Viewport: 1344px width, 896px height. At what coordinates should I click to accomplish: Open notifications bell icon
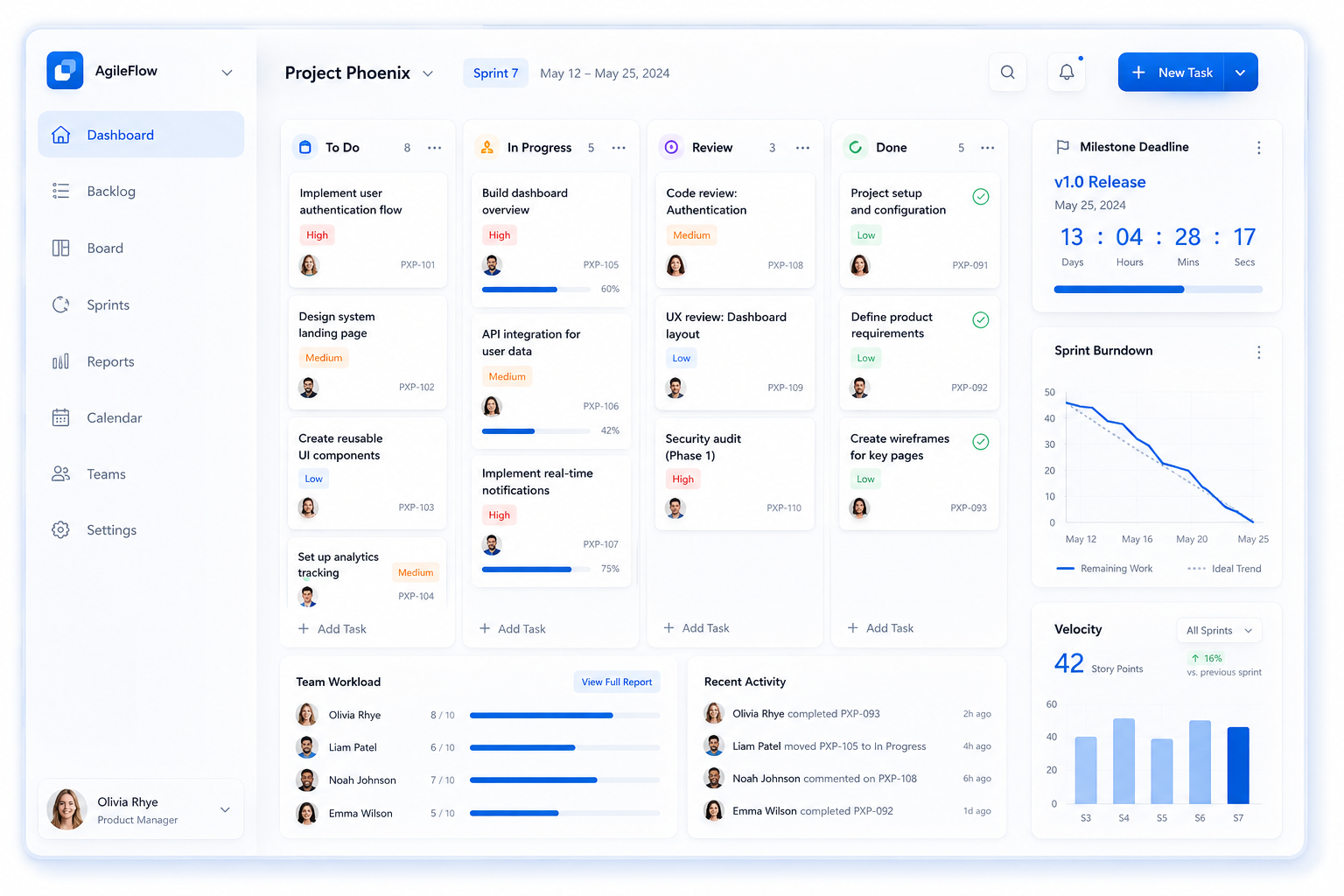pos(1067,73)
